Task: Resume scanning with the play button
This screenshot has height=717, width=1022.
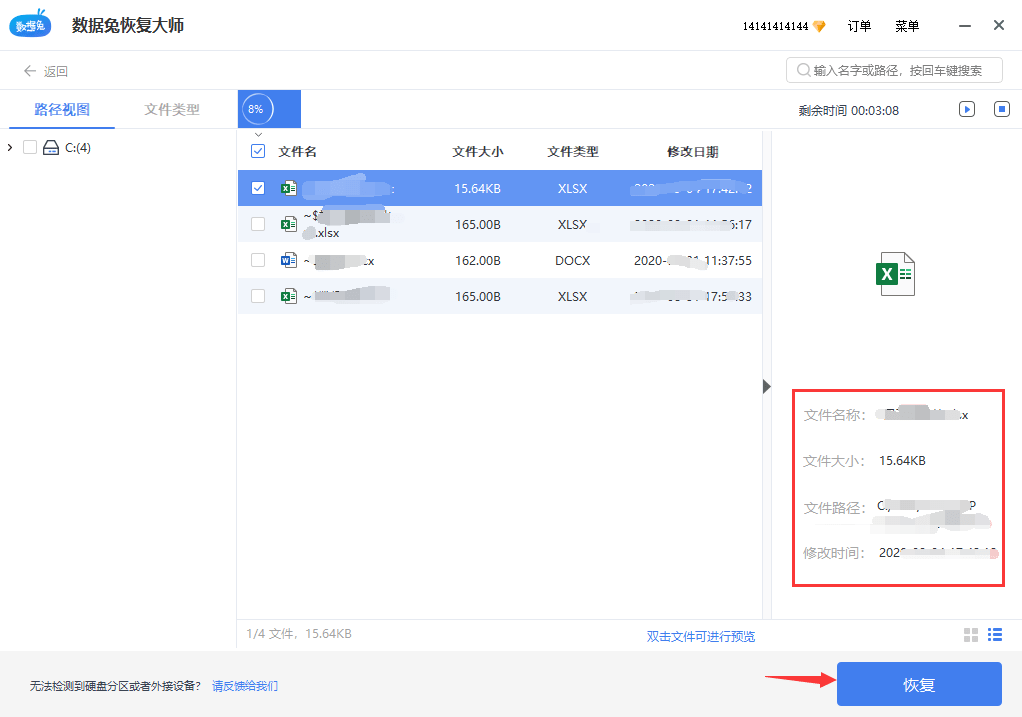Action: pyautogui.click(x=967, y=109)
